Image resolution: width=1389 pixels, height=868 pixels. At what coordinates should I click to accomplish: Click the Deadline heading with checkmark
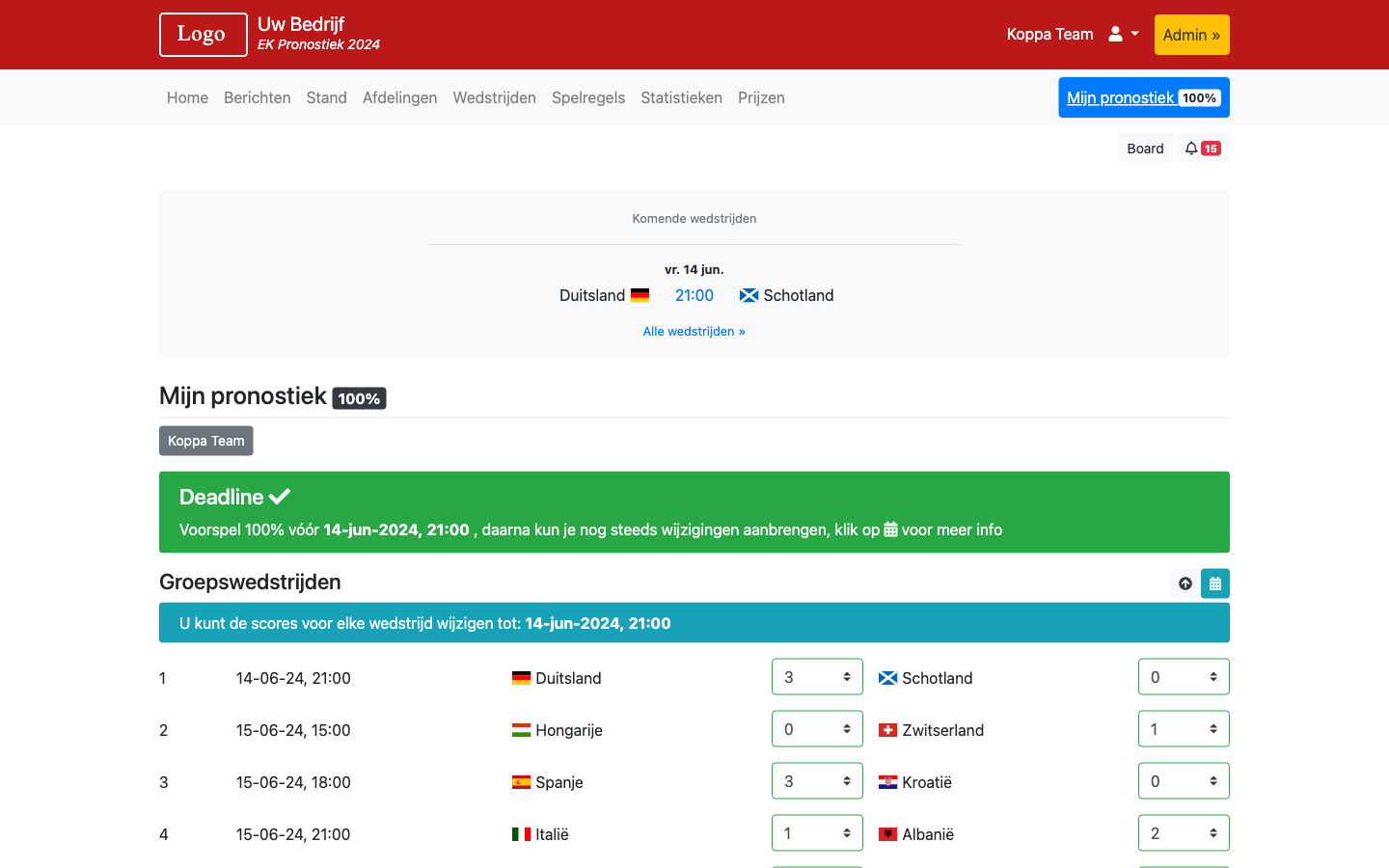pos(235,497)
